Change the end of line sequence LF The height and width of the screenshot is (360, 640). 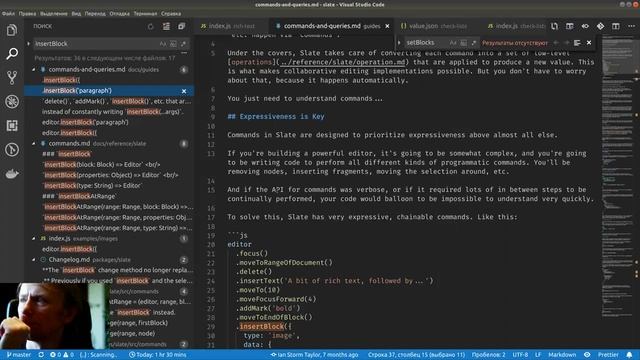click(538, 355)
